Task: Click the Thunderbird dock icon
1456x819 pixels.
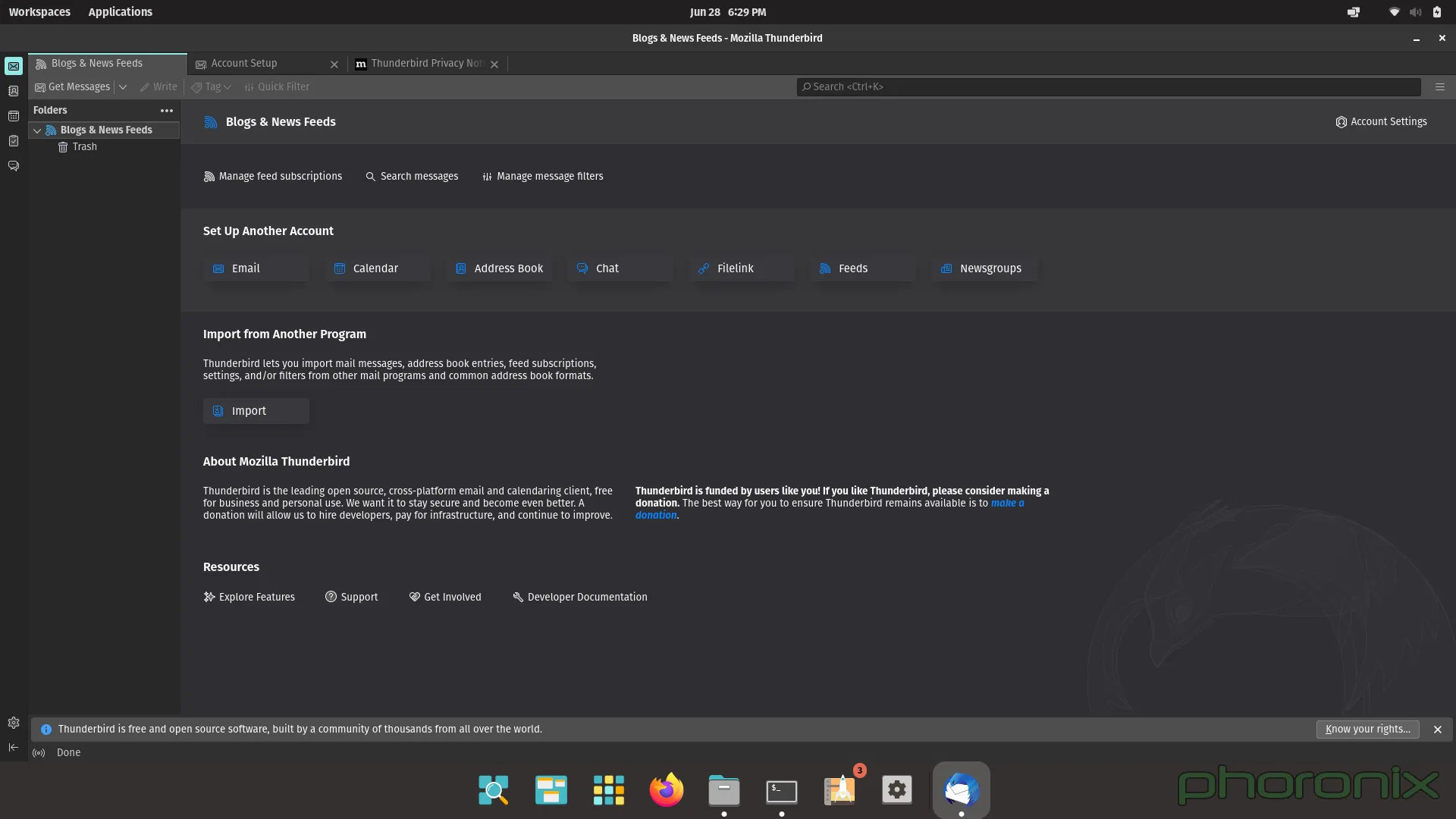Action: point(961,791)
